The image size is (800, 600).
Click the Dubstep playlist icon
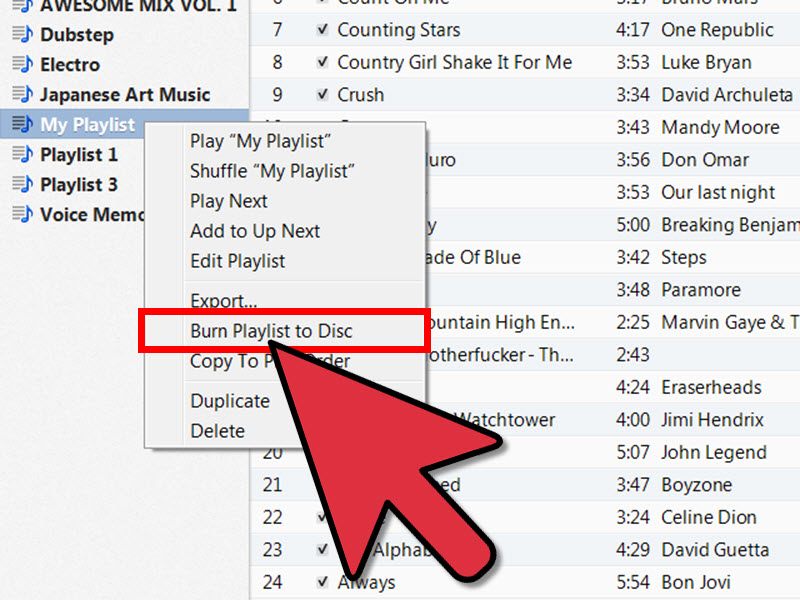(22, 34)
